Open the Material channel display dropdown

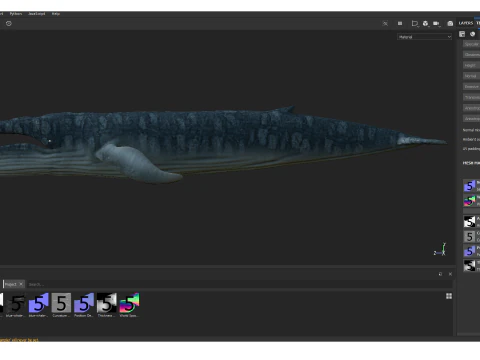click(x=425, y=37)
